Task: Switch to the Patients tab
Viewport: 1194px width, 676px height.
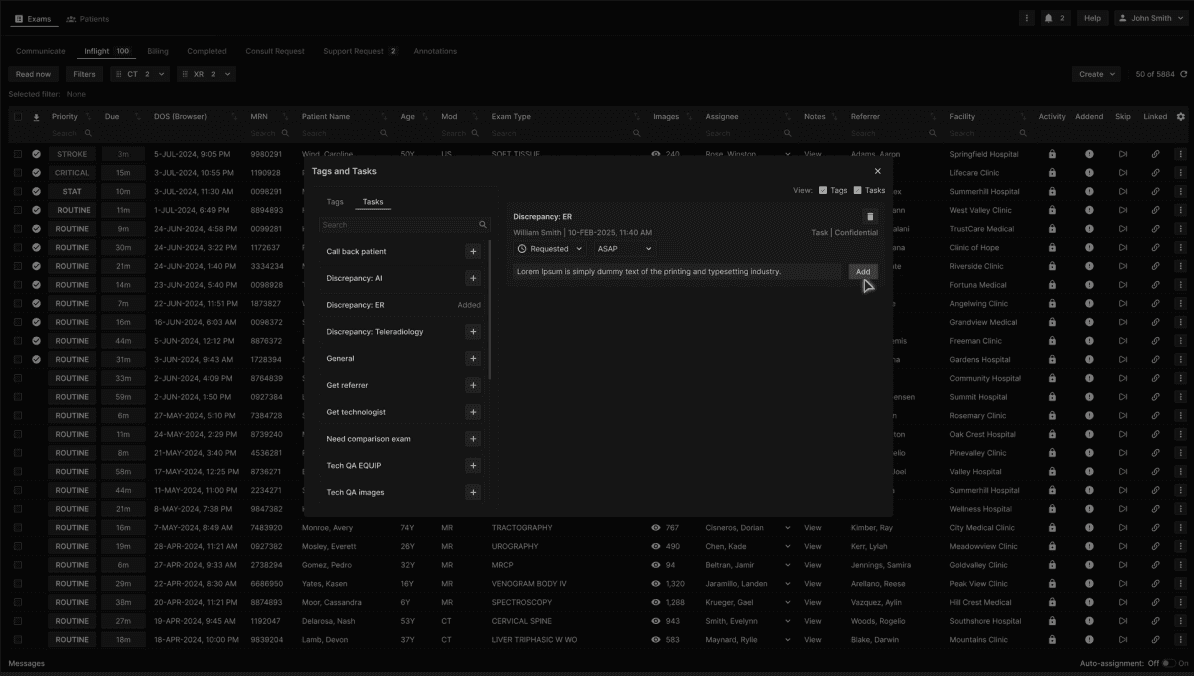Action: [88, 19]
